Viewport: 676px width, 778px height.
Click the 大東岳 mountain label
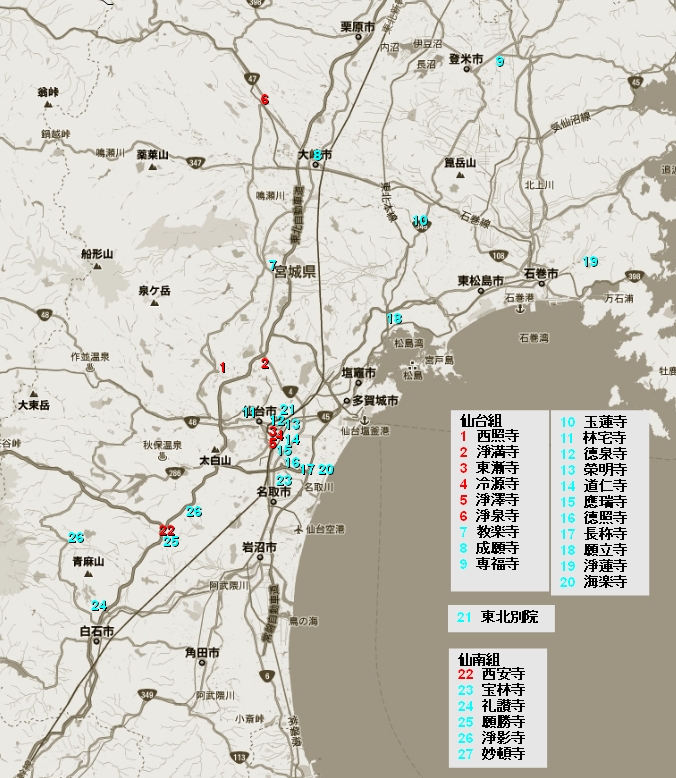tap(34, 405)
